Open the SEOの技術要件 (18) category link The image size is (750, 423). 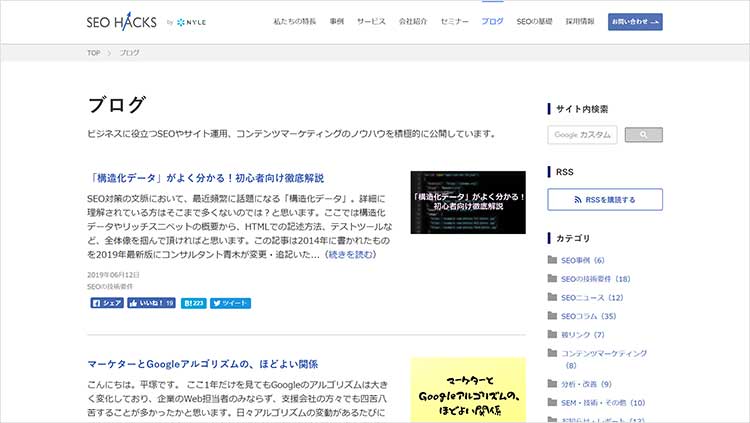[x=596, y=279]
